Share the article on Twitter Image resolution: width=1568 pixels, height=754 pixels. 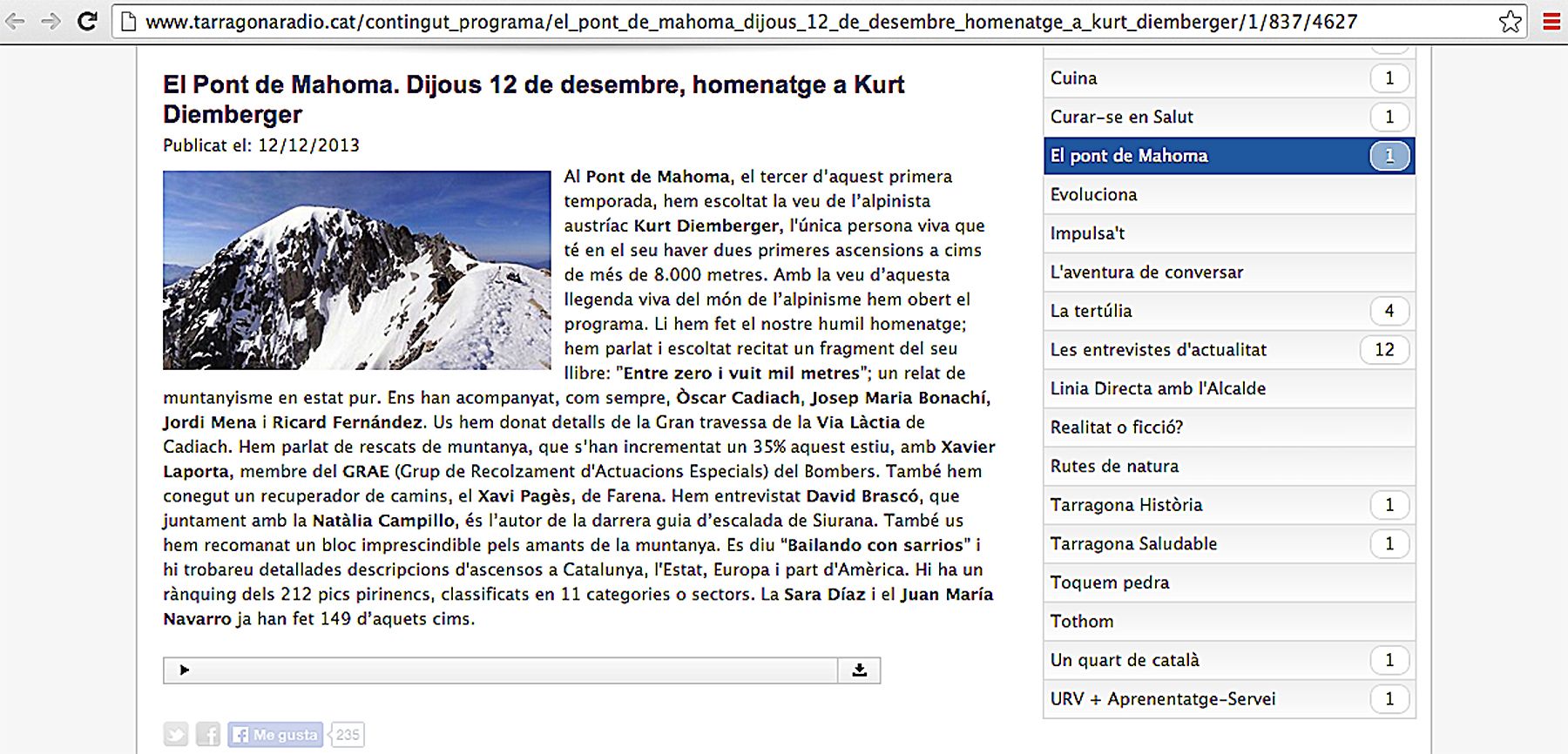176,735
